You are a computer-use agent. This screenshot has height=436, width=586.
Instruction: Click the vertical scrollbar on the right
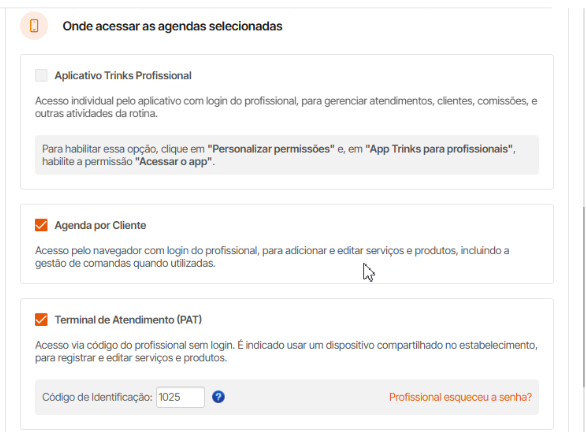583,297
